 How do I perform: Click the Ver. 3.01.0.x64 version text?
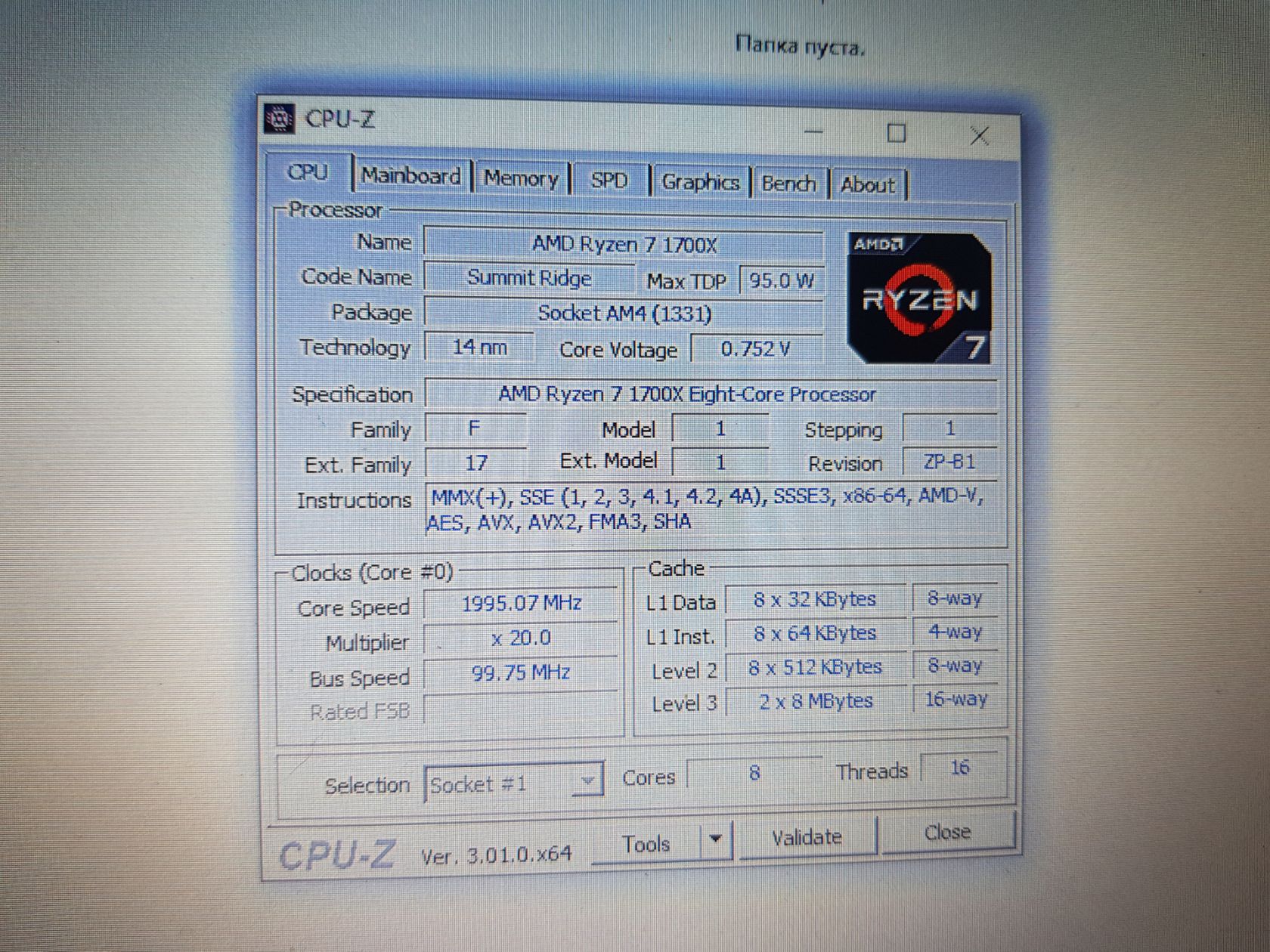[496, 855]
